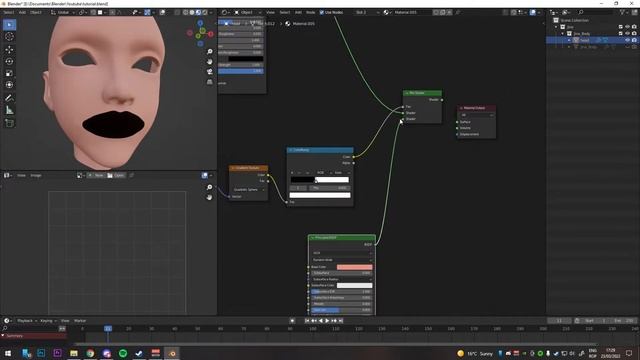Click the viewport pan hand icon
Screen dimensions: 640x360
[209, 62]
